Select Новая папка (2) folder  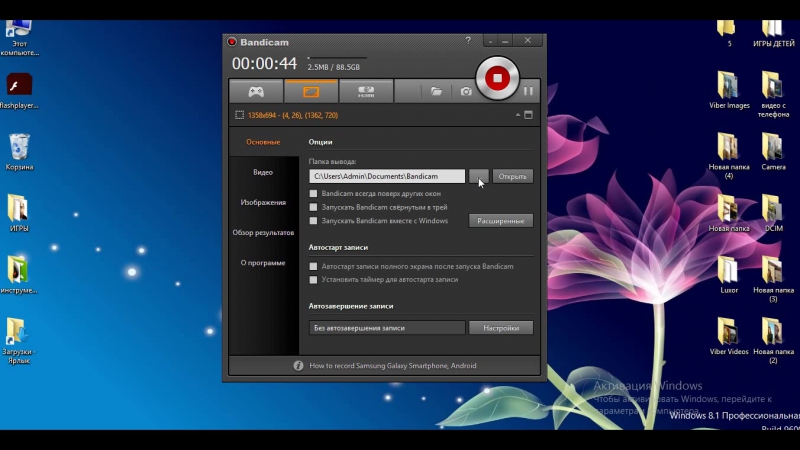pos(773,340)
